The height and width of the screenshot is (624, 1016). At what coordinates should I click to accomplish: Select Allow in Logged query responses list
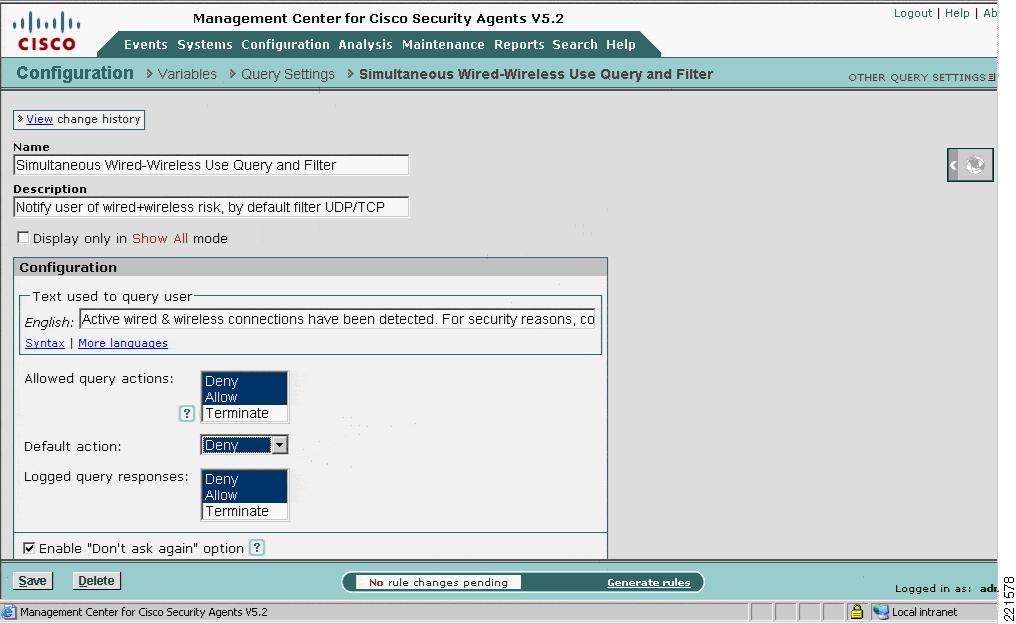[x=244, y=494]
